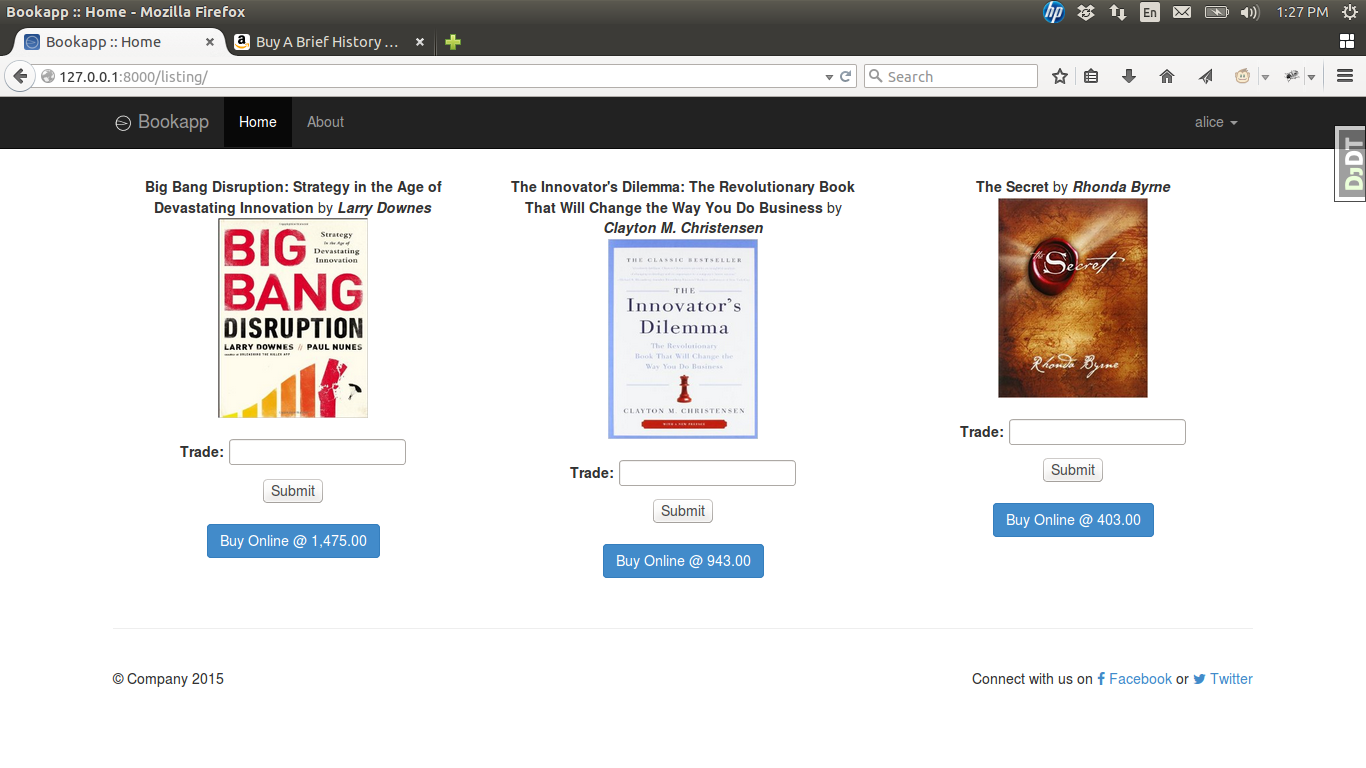
Task: Submit trade for The Innovator's Dilemma
Action: [683, 511]
